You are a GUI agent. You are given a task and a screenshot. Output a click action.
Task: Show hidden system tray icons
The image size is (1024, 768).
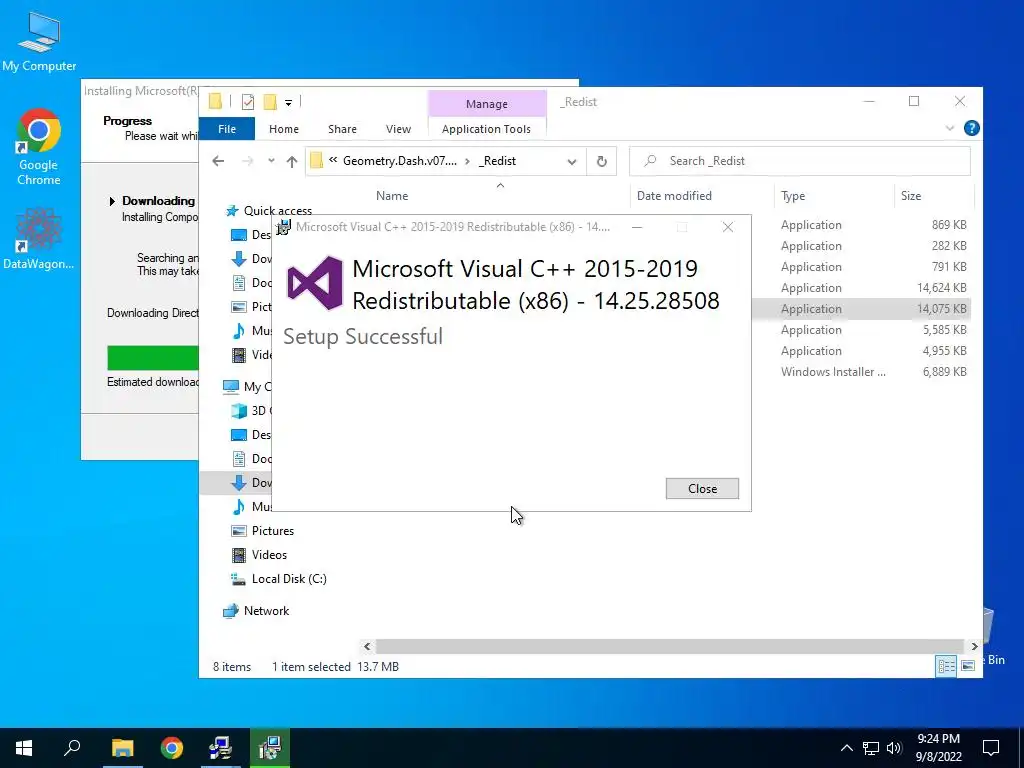(x=846, y=748)
